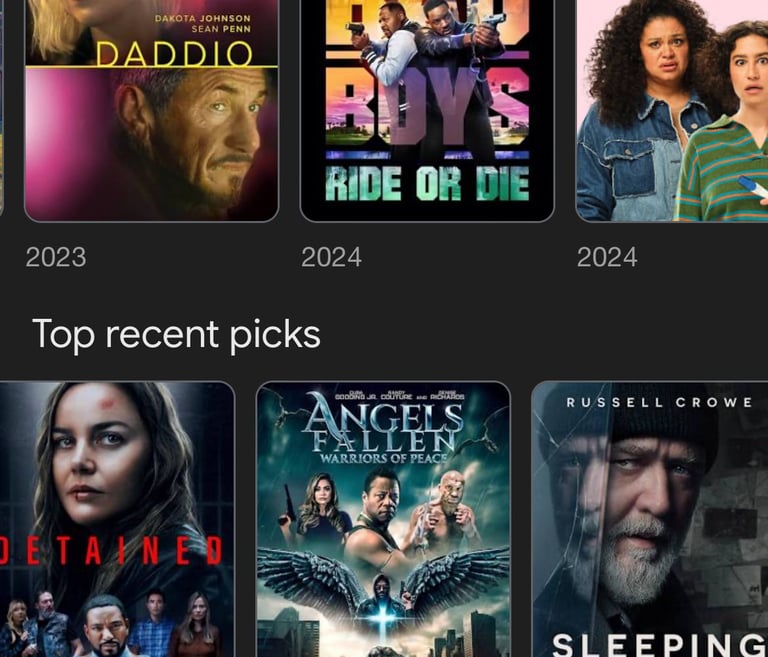This screenshot has width=768, height=657.
Task: Click the yellow DADDIO title text
Action: [174, 53]
